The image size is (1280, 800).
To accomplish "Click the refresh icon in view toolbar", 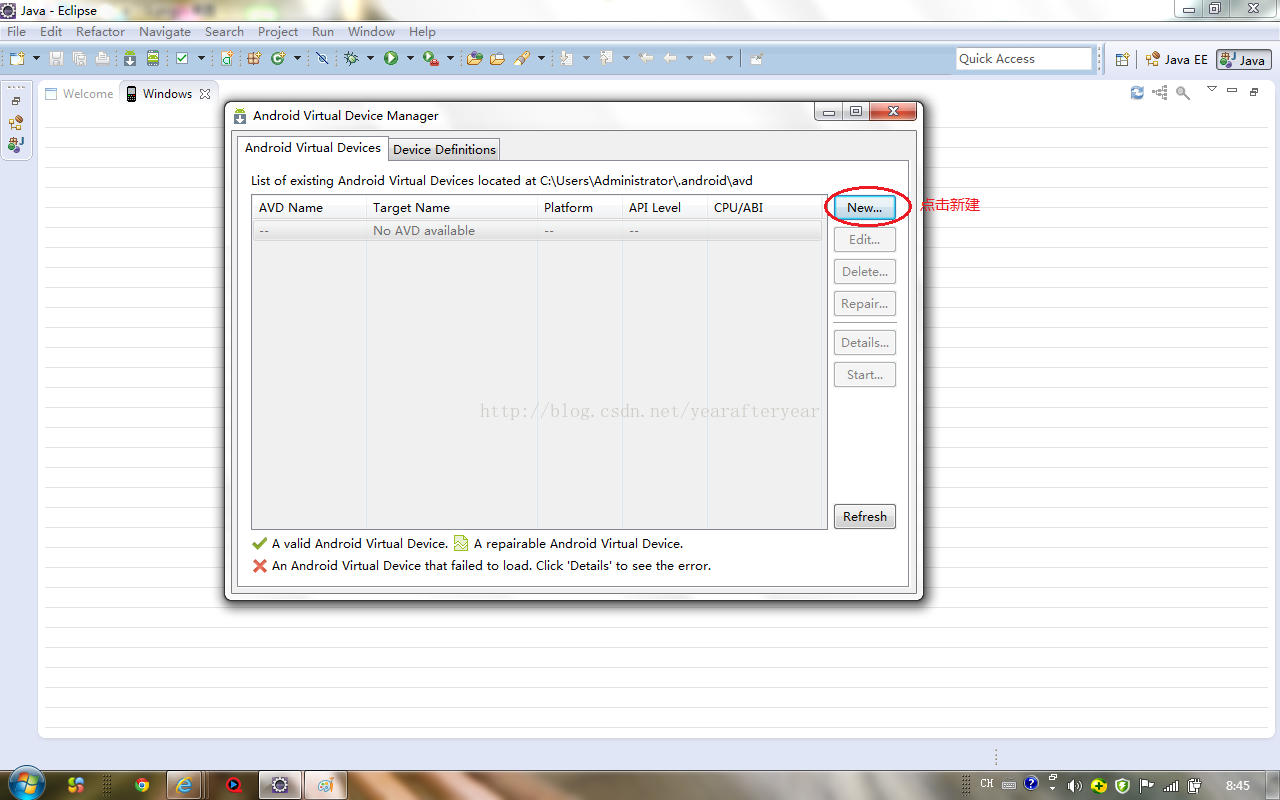I will [x=1137, y=92].
